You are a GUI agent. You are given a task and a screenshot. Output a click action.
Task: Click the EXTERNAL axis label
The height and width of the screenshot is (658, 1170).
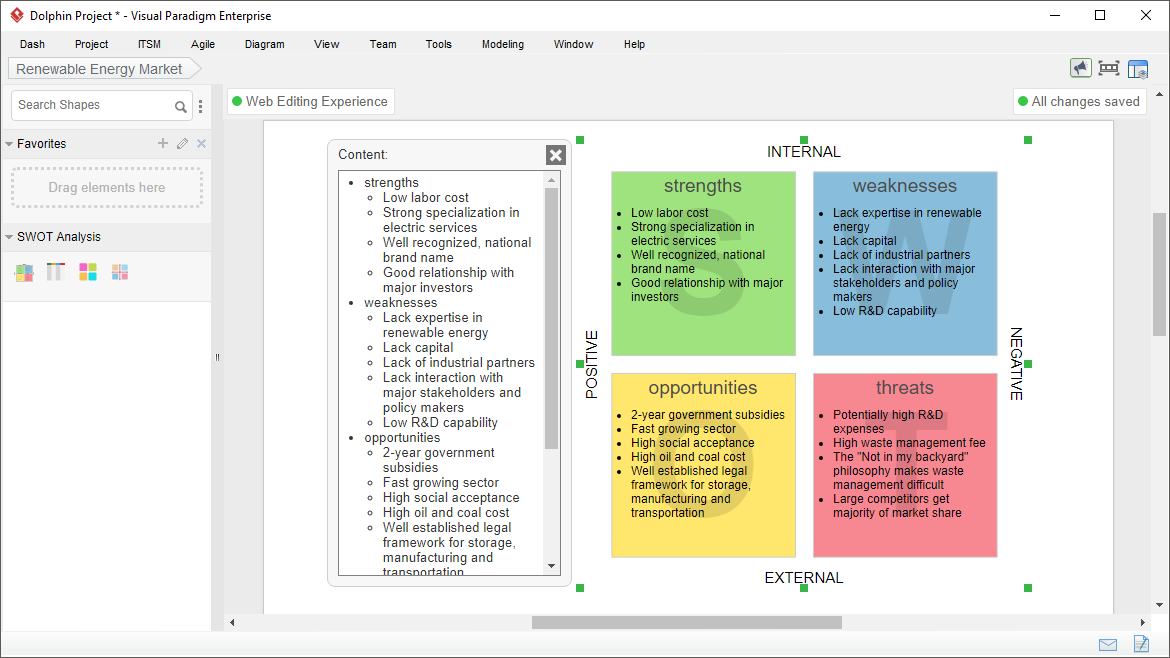804,578
